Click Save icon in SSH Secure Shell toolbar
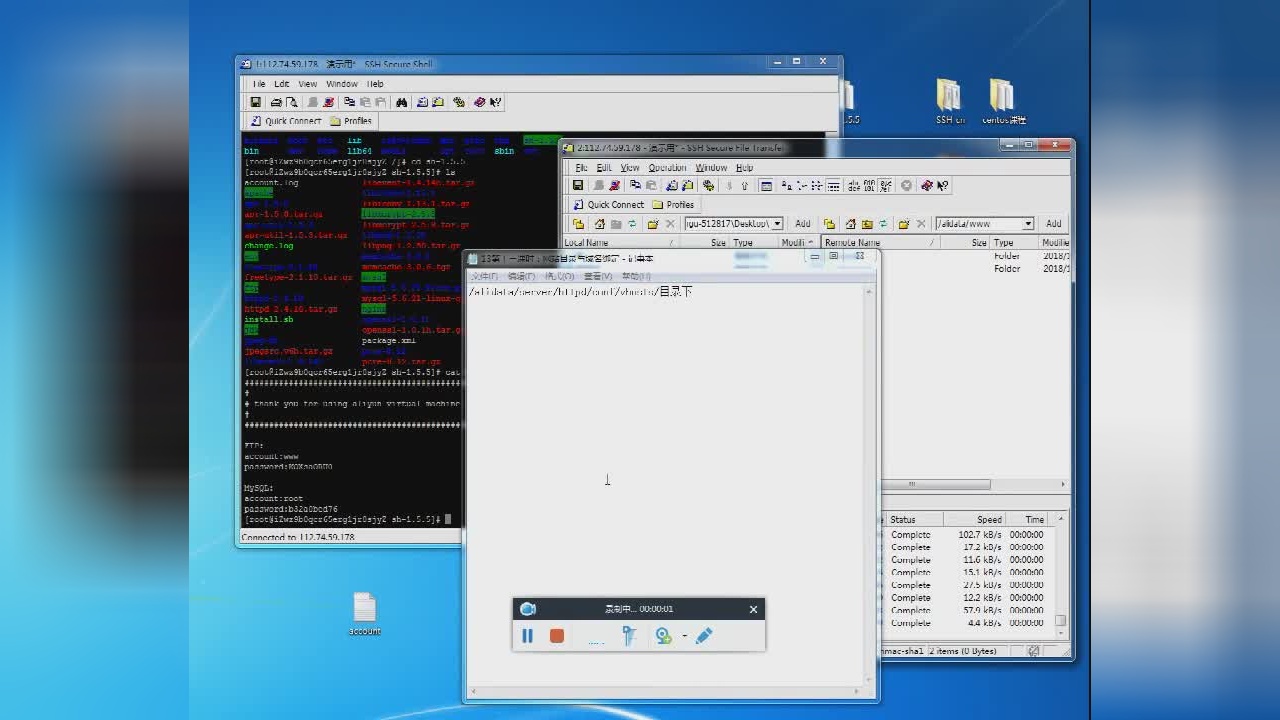 tap(256, 102)
